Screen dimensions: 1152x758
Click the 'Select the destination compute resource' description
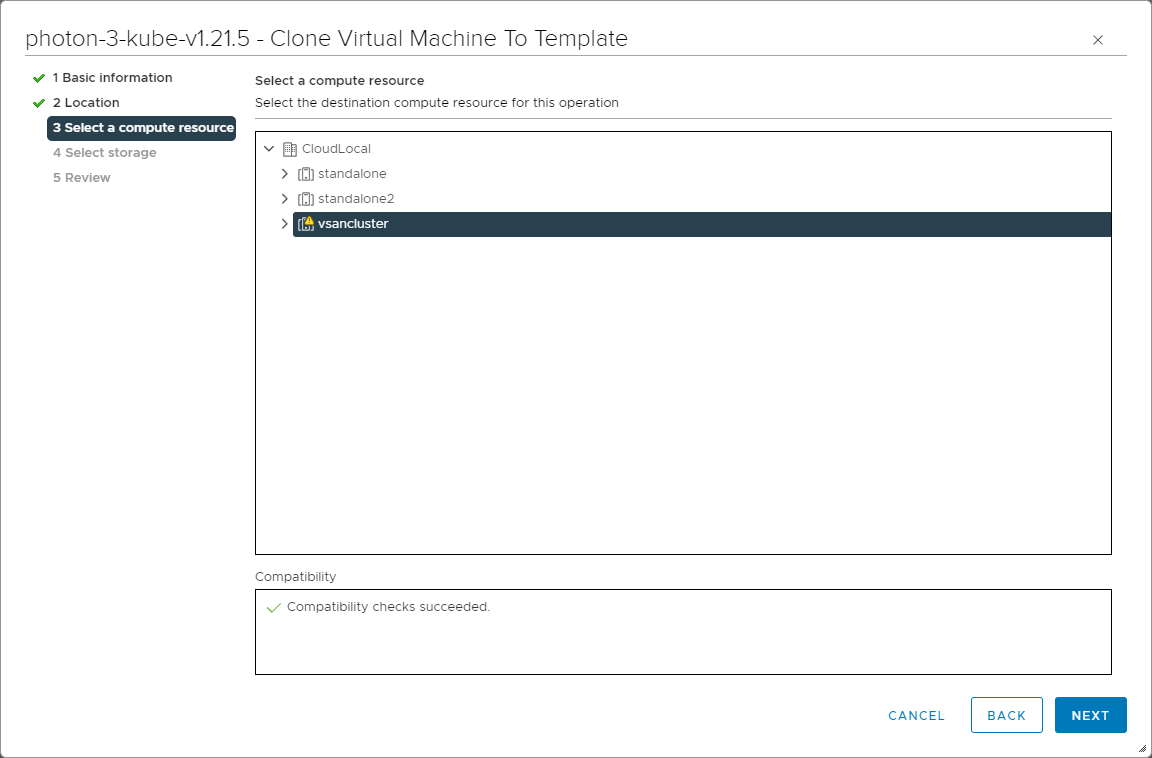point(436,103)
